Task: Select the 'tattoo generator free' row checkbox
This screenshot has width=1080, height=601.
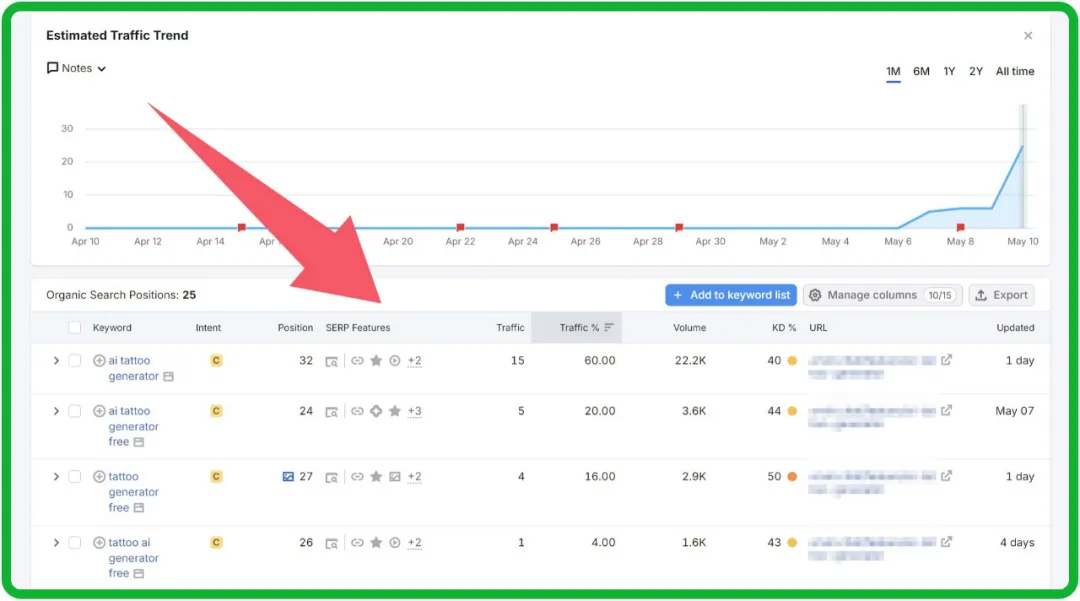Action: click(x=75, y=477)
